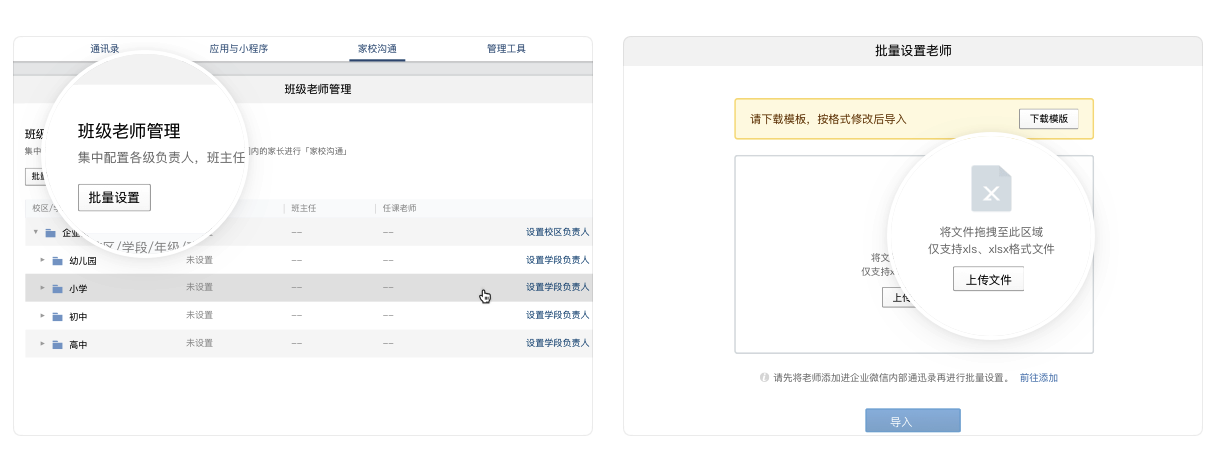The height and width of the screenshot is (468, 1222).
Task: Click 设置学段负责人 in the 初中 row
Action: pyautogui.click(x=557, y=316)
